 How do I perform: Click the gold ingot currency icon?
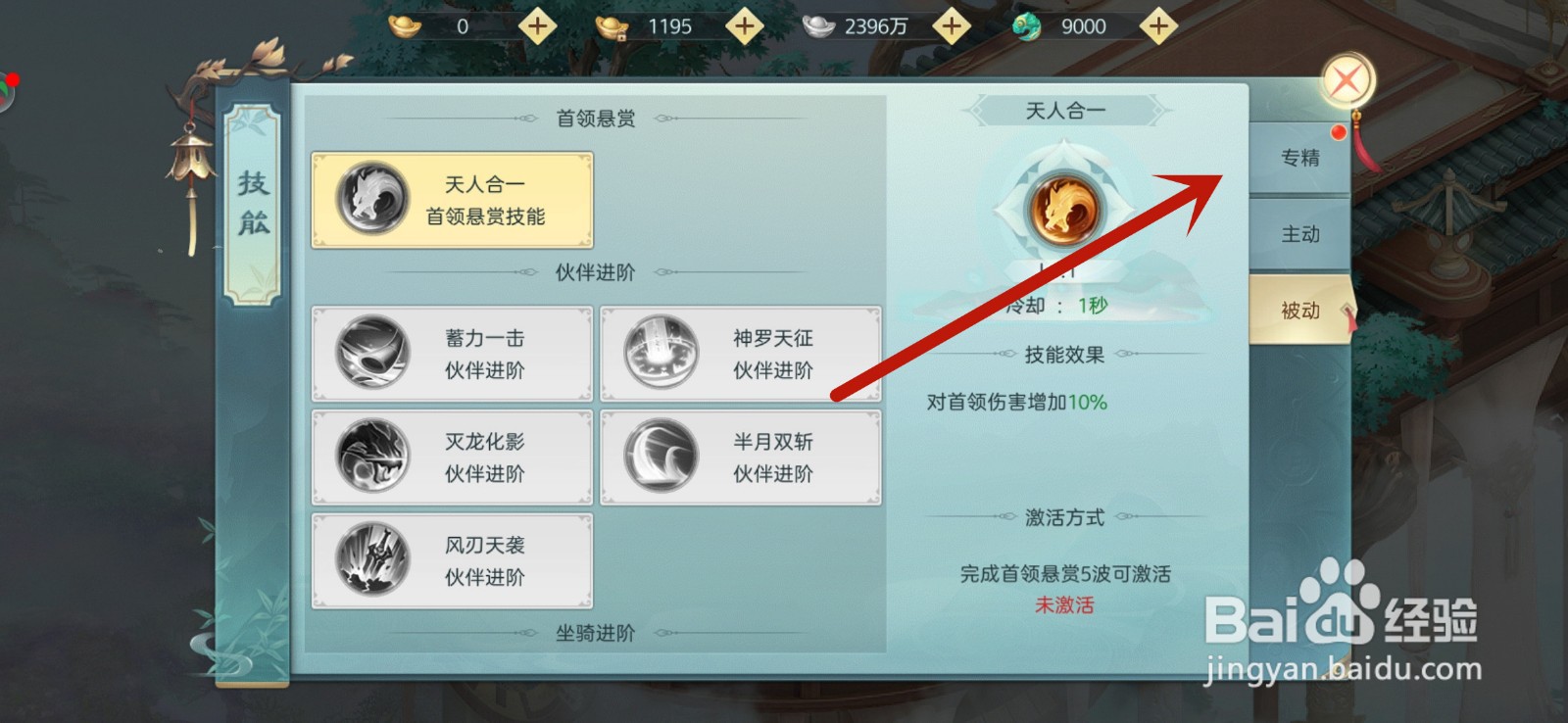click(405, 26)
